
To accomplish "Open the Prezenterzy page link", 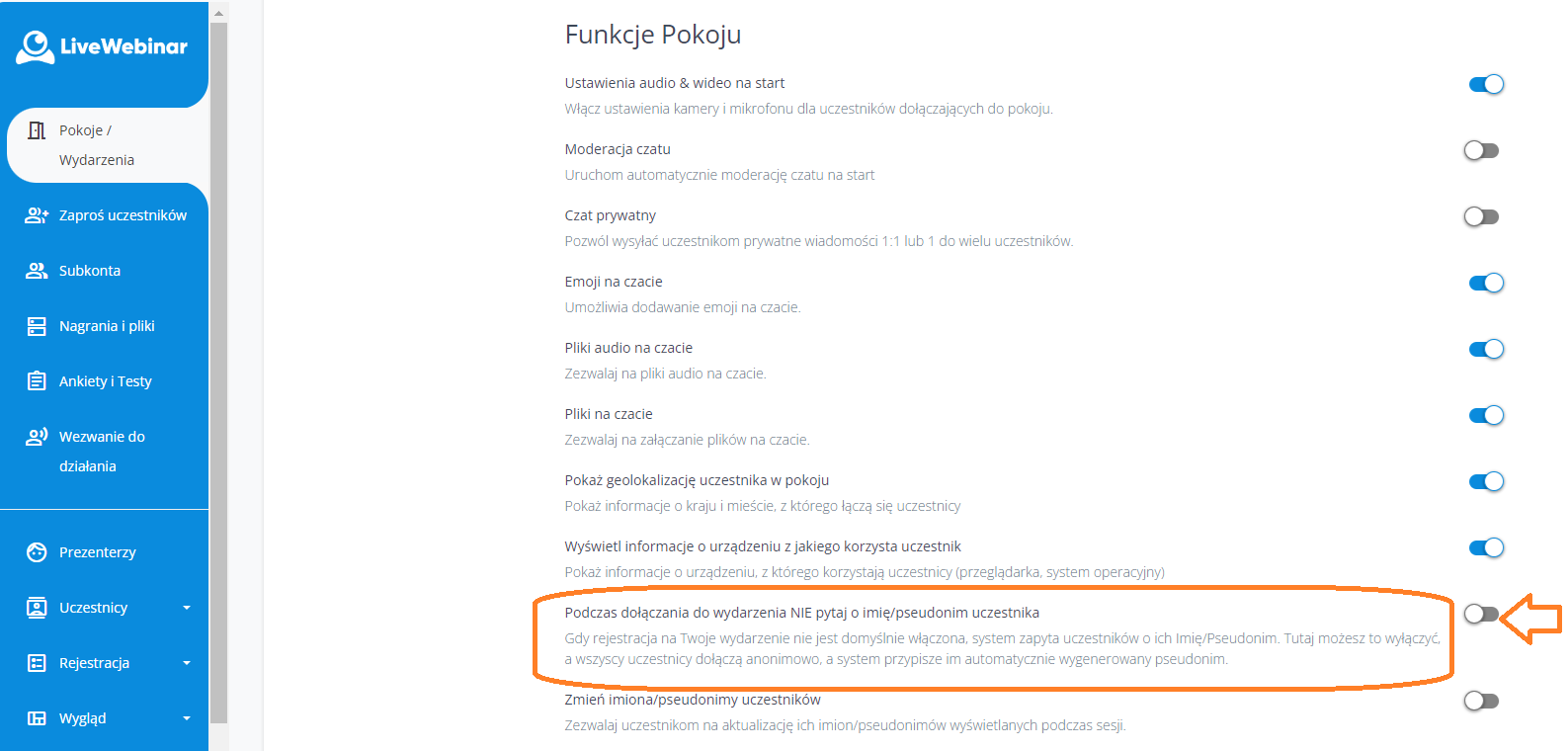I will 97,552.
